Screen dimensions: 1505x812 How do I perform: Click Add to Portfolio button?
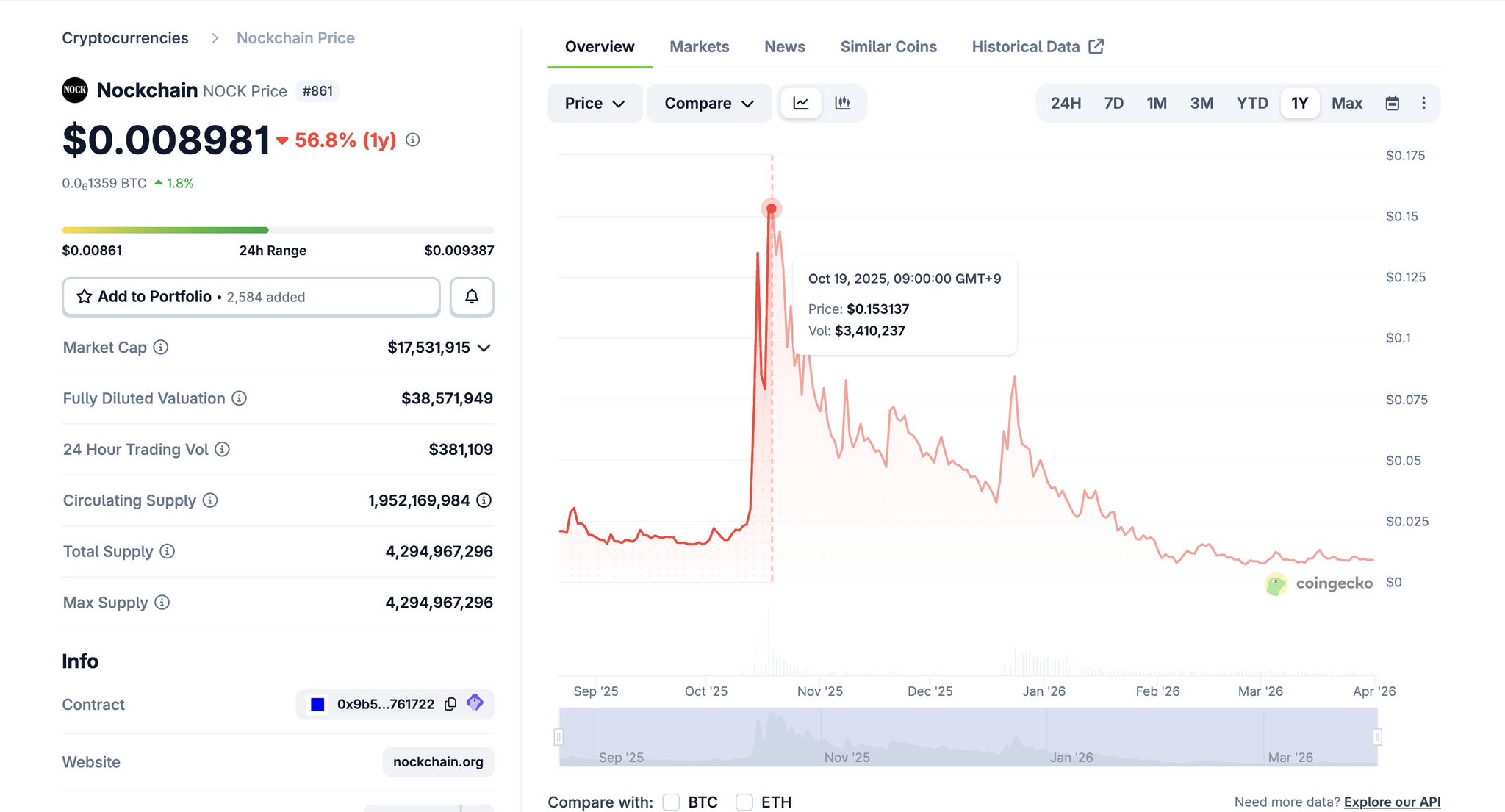pos(251,297)
